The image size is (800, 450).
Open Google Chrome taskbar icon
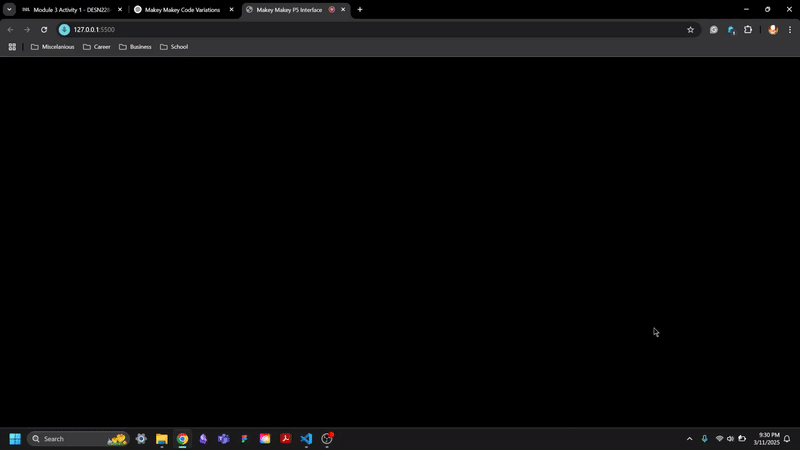182,439
